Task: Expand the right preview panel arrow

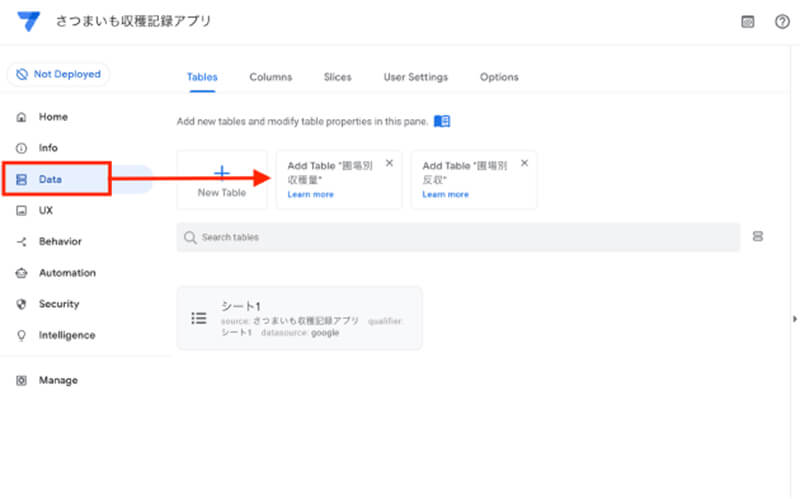Action: pos(794,318)
